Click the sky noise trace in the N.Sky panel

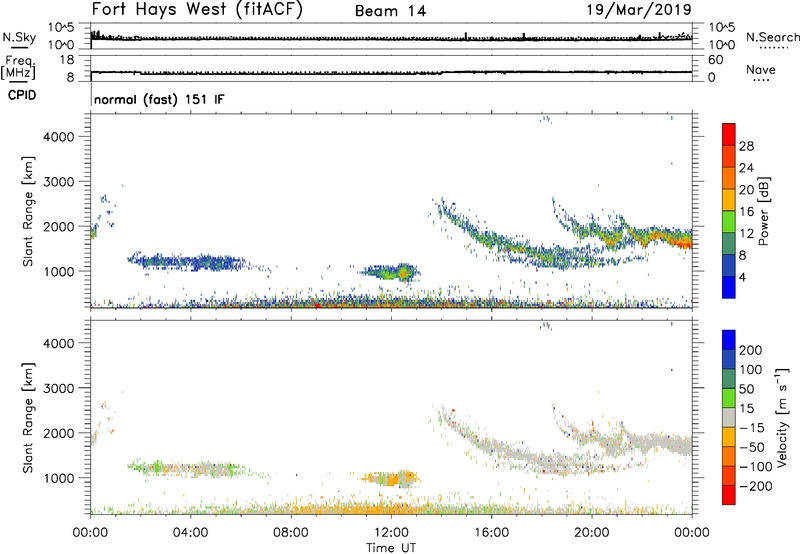[x=391, y=38]
